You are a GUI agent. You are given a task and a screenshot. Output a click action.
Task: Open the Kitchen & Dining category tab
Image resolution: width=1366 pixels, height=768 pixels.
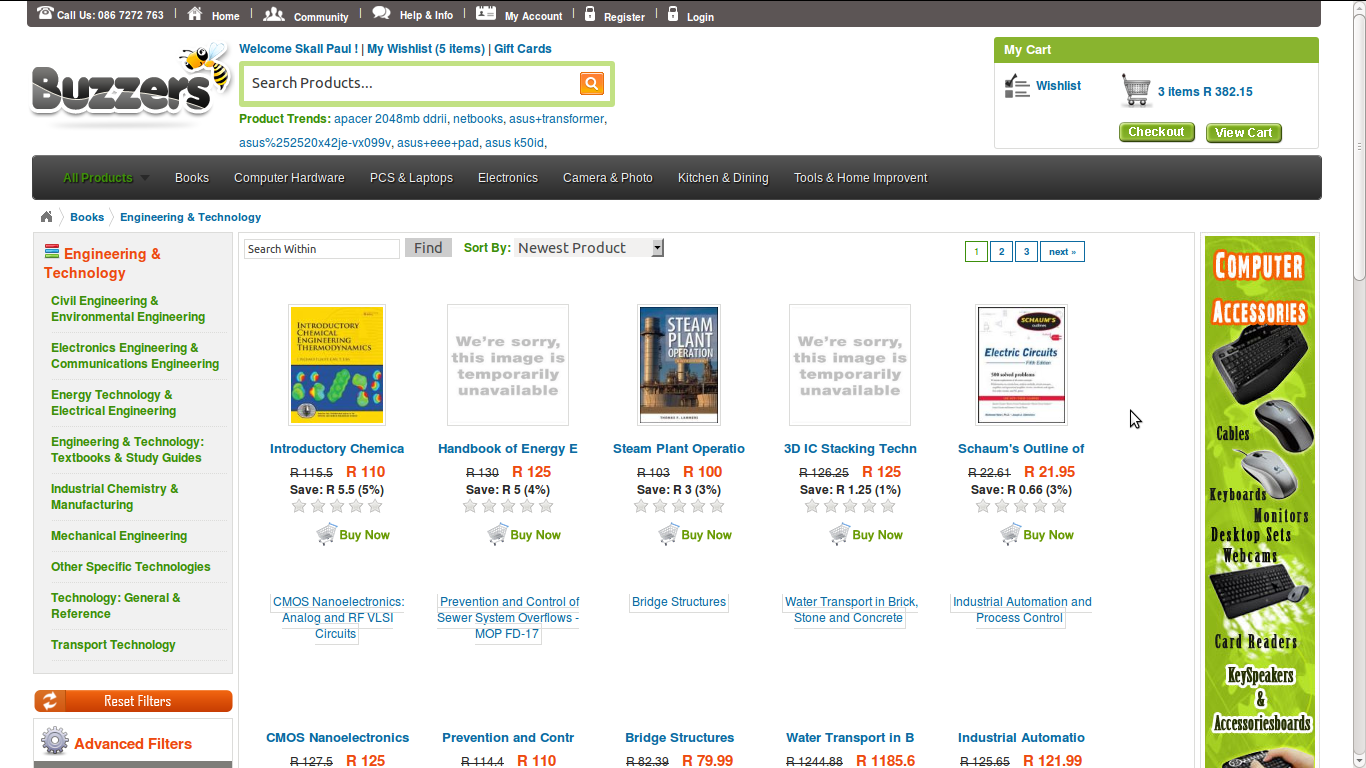723,177
